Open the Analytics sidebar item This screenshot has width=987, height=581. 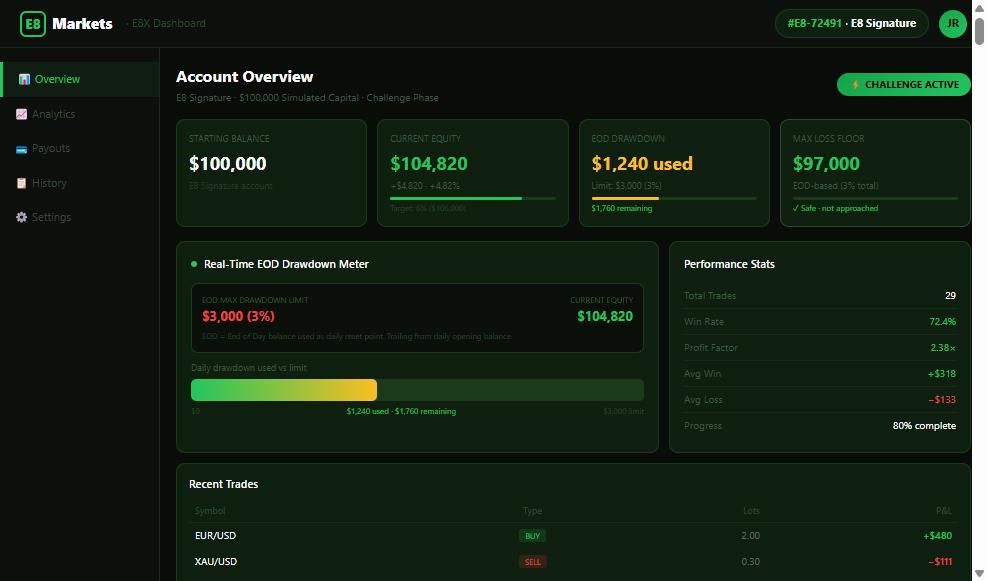pyautogui.click(x=80, y=114)
